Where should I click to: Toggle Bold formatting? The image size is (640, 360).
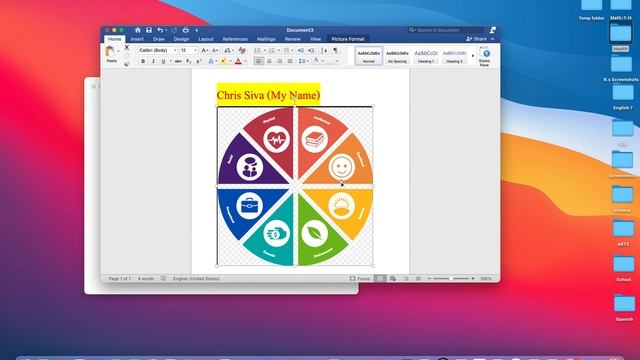tap(143, 61)
